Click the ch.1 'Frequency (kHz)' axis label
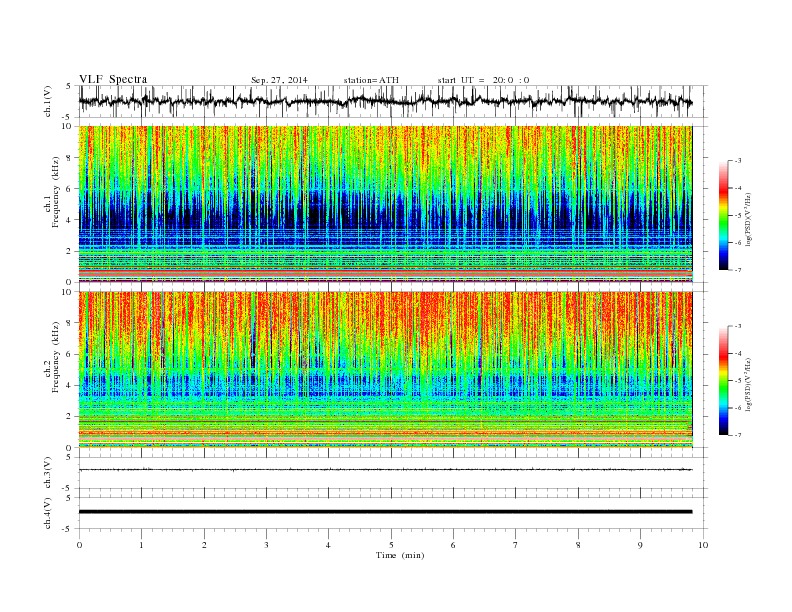The height and width of the screenshot is (612, 792). (x=56, y=192)
